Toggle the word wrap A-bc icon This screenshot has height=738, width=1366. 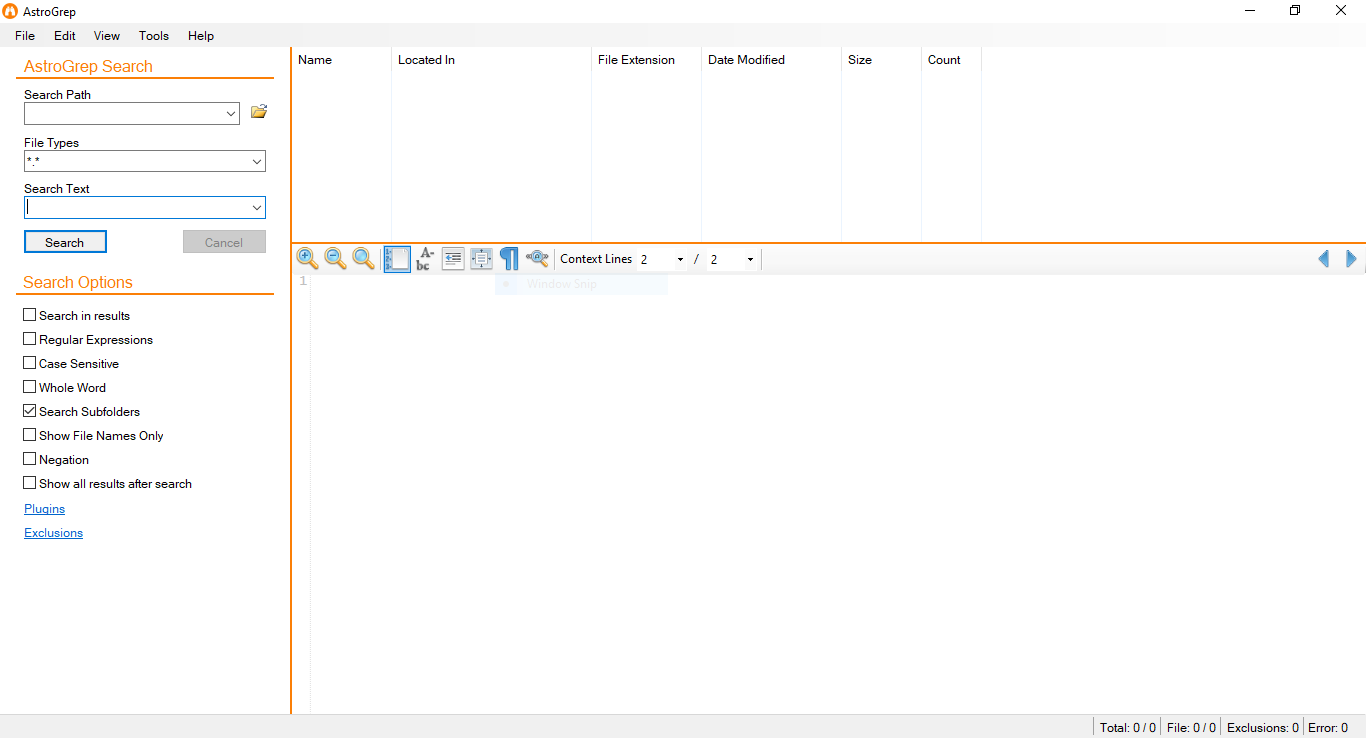pos(424,259)
